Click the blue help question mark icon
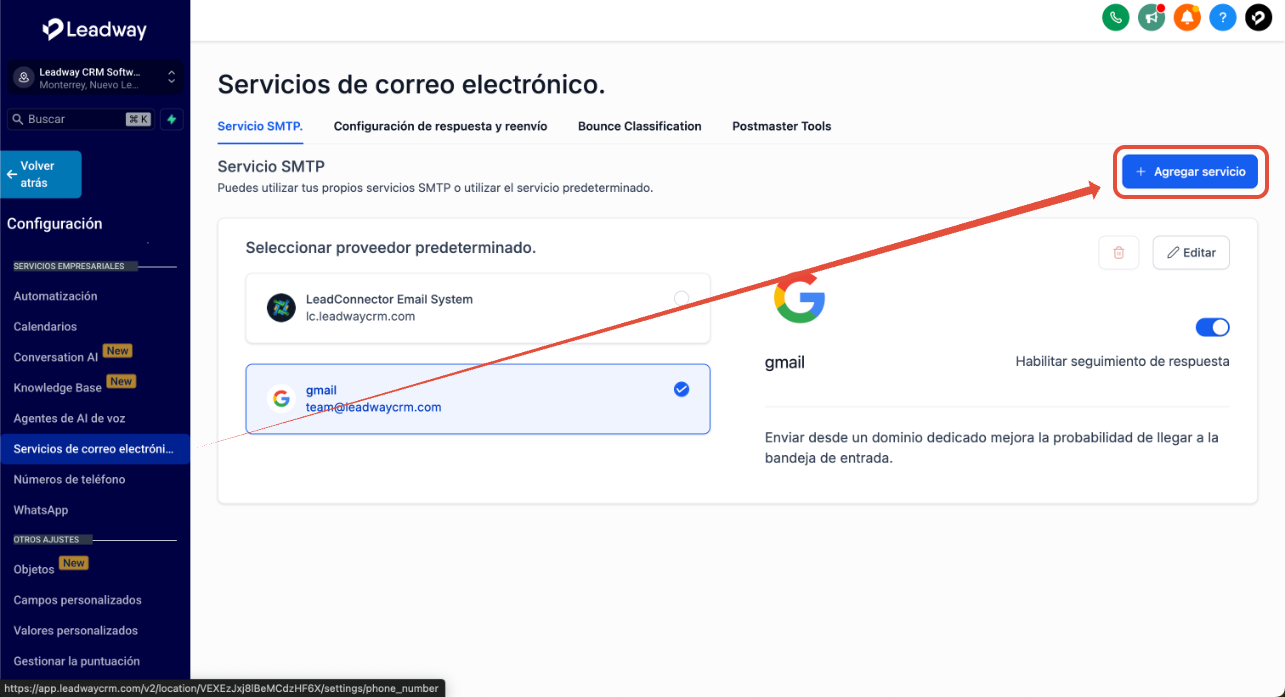1285x697 pixels. [1222, 17]
